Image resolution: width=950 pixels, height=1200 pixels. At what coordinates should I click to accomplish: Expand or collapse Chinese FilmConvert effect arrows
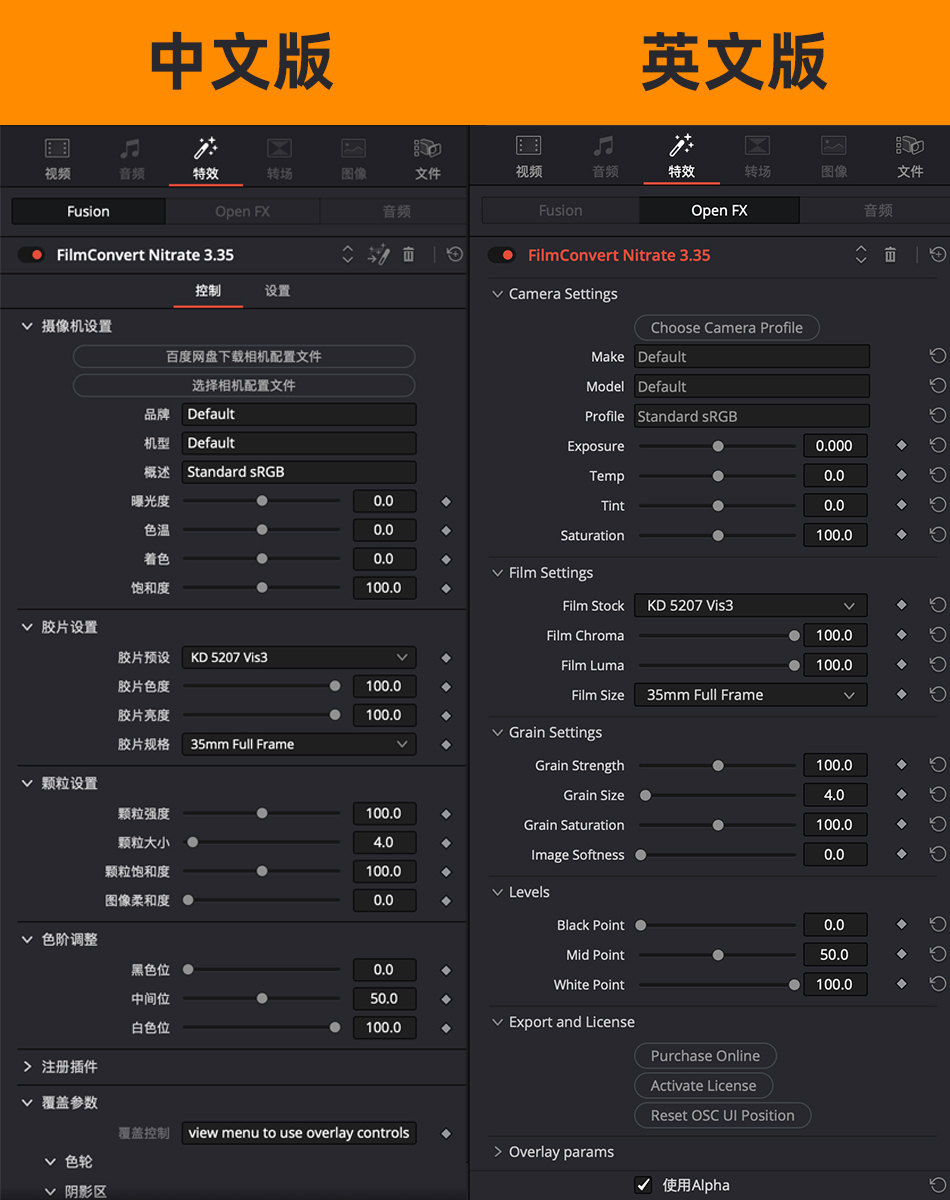[x=348, y=255]
